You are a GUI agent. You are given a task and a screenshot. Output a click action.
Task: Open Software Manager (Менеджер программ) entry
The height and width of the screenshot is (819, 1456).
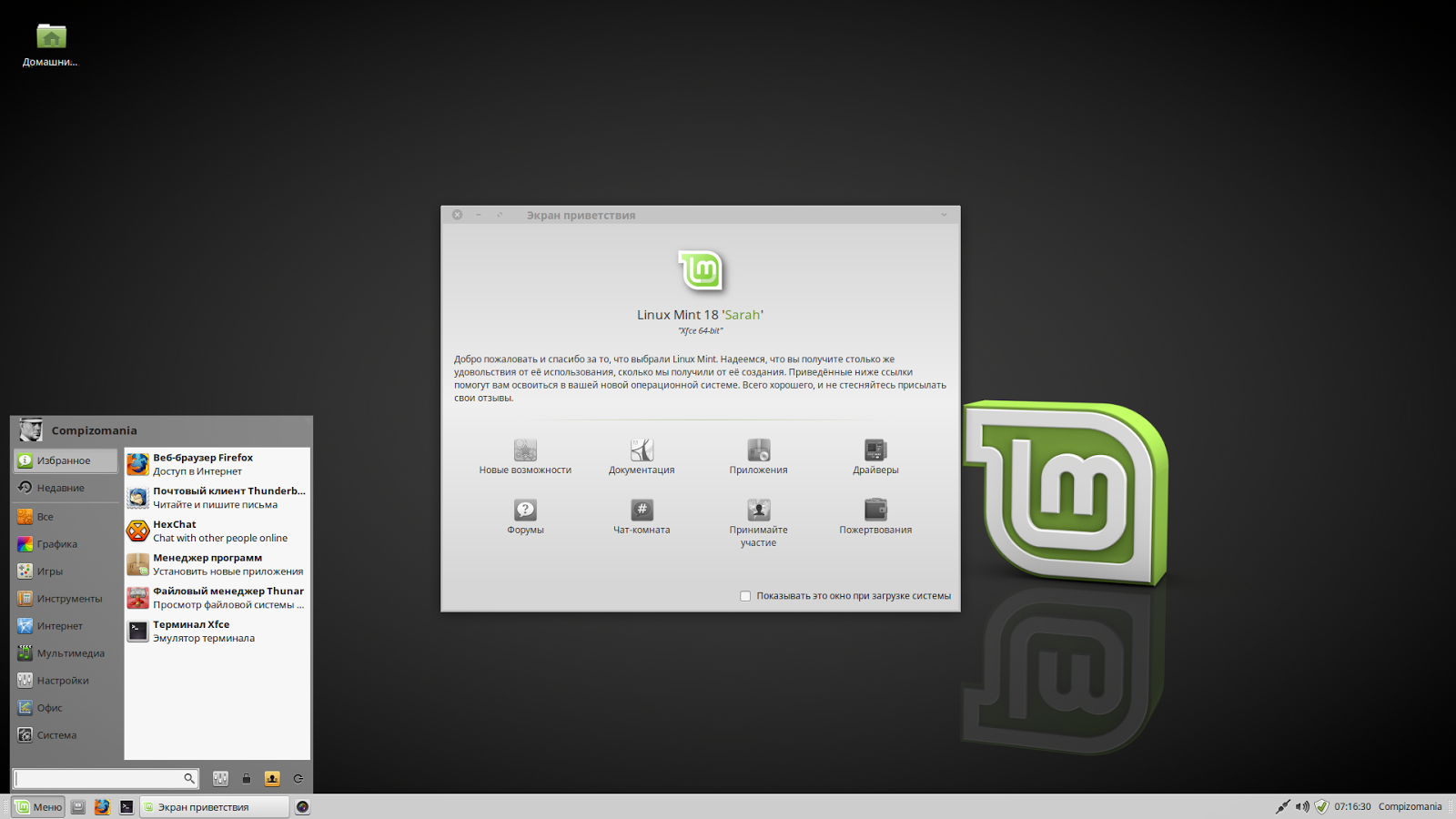pyautogui.click(x=217, y=564)
